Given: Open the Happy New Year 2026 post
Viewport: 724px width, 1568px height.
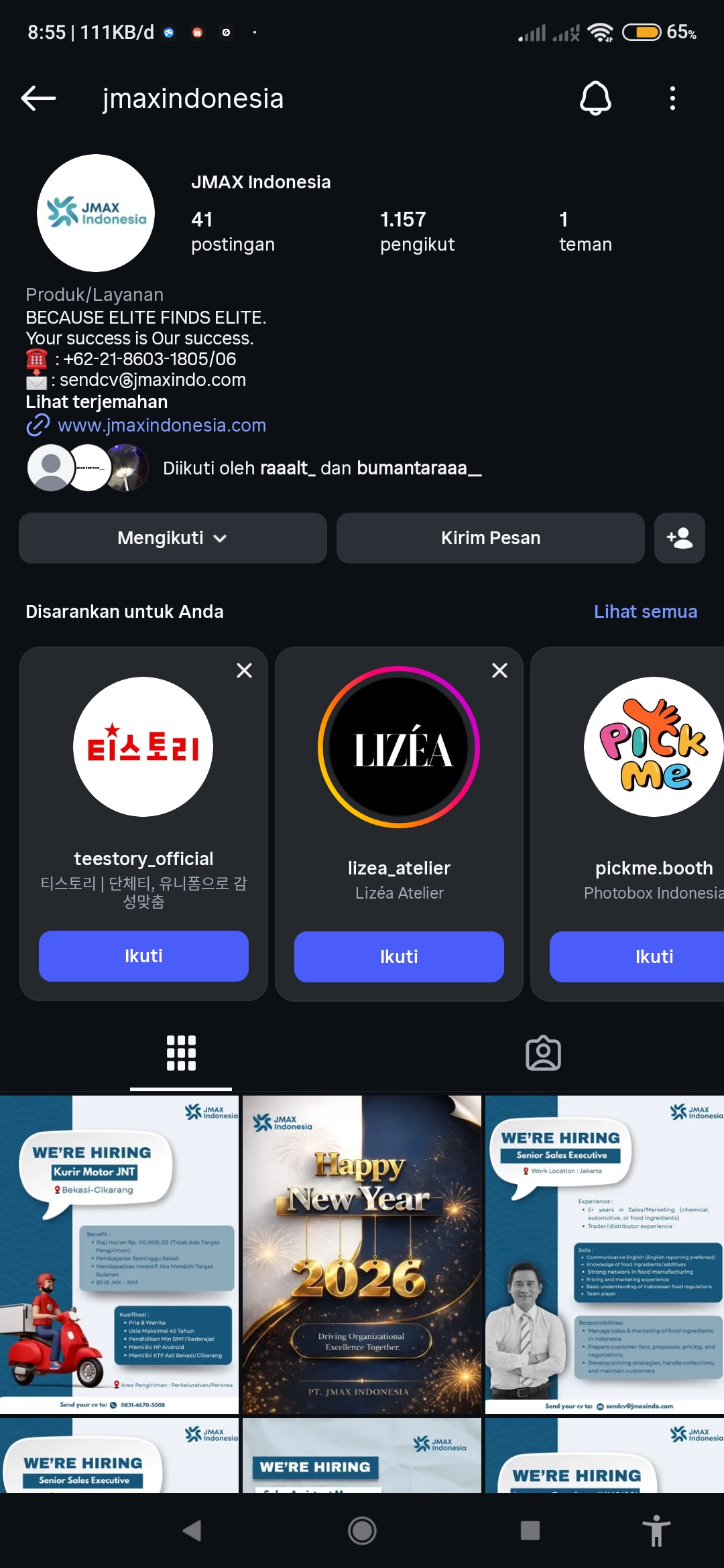Looking at the screenshot, I should pos(362,1254).
